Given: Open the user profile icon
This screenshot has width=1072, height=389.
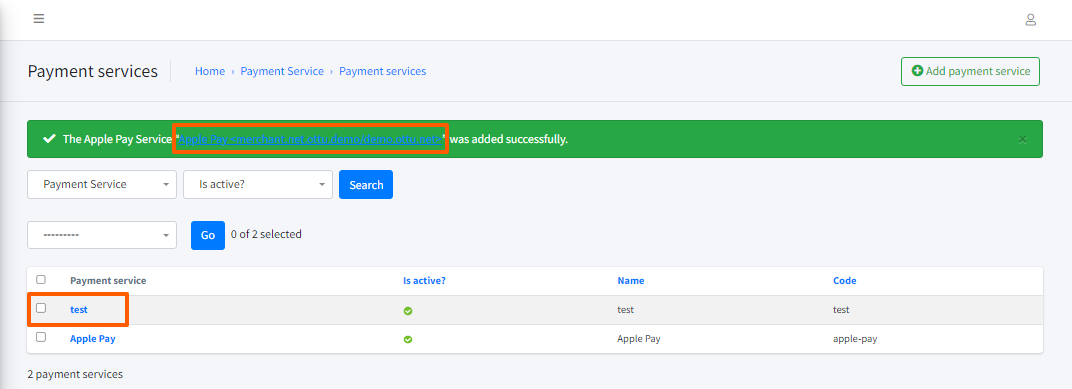Looking at the screenshot, I should click(x=1030, y=20).
